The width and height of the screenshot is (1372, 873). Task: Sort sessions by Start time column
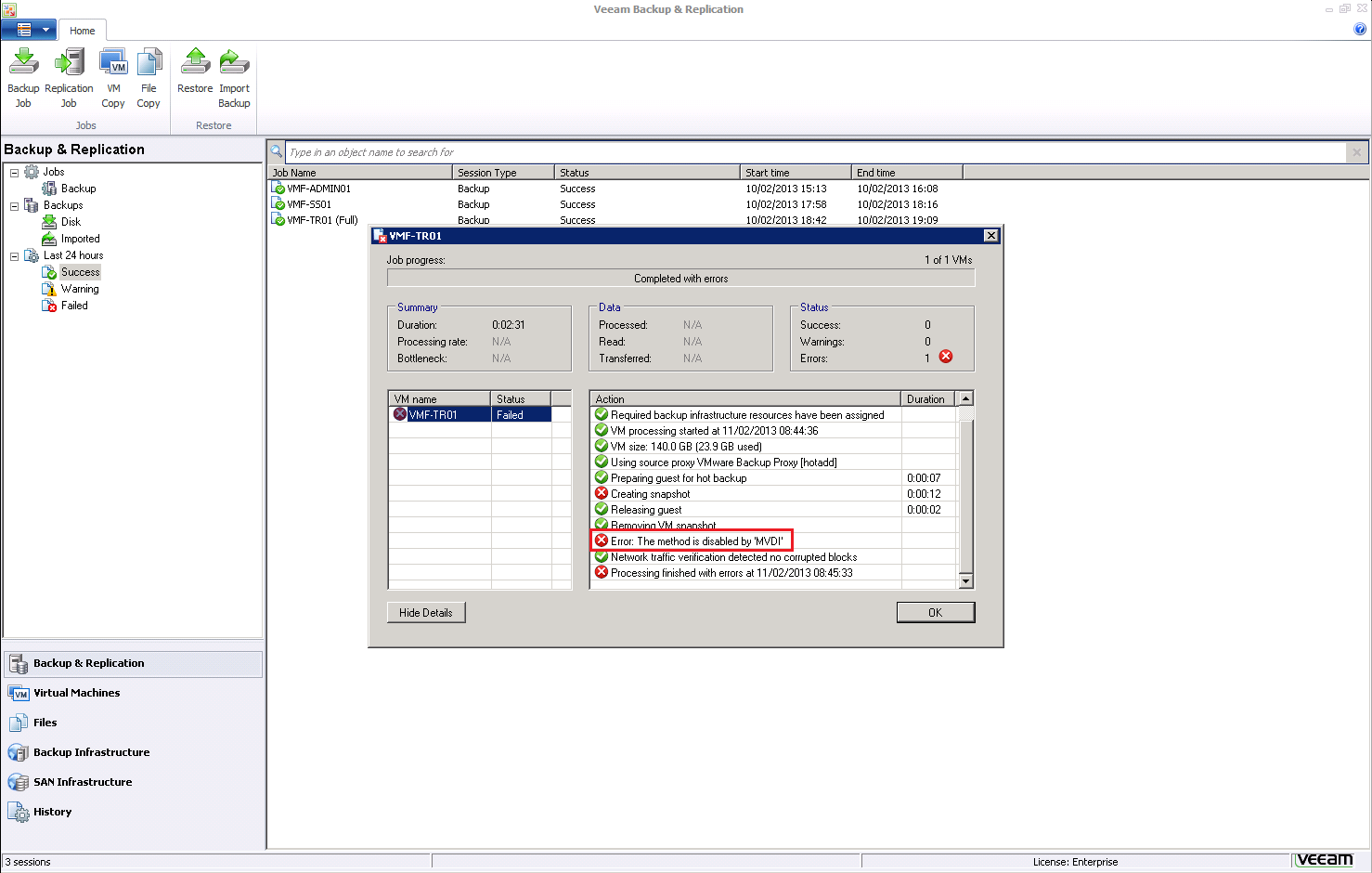coord(796,173)
